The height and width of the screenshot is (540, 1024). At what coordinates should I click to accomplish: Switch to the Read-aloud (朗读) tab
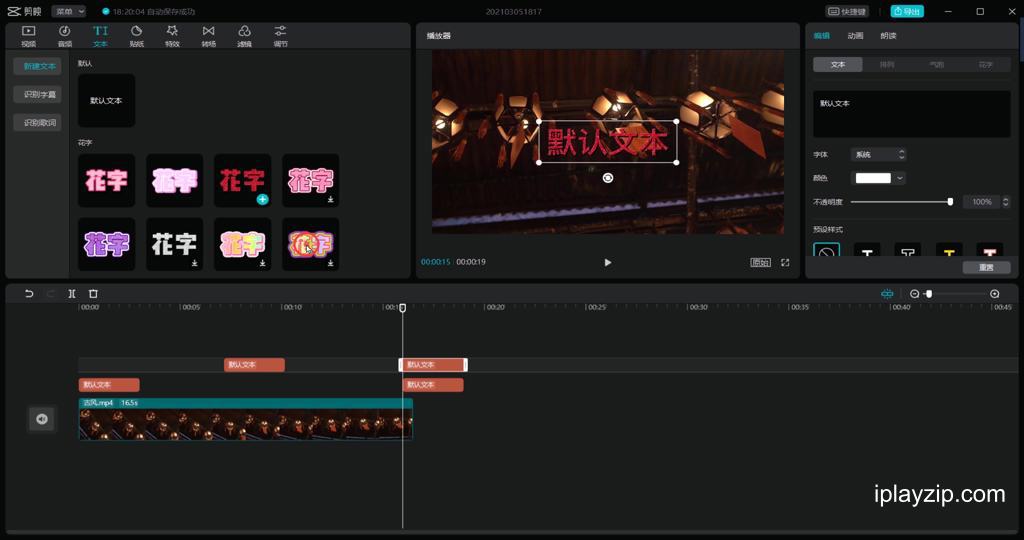(888, 36)
